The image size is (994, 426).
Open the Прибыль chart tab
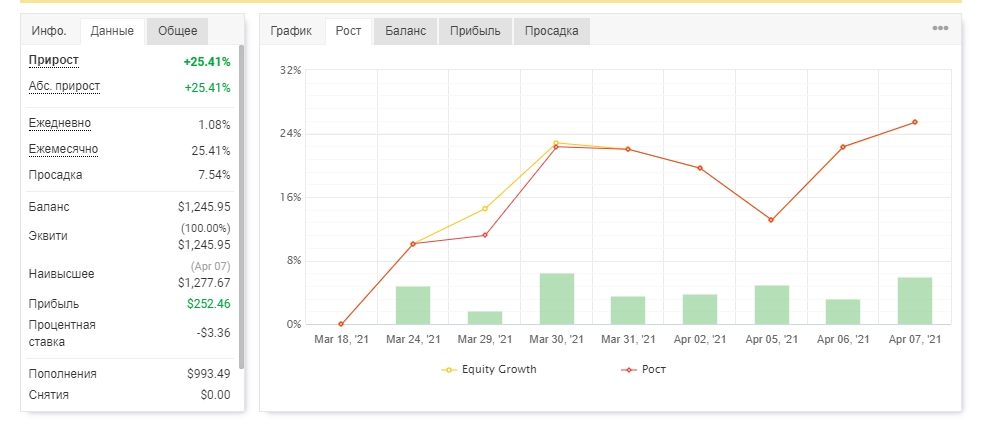[475, 31]
